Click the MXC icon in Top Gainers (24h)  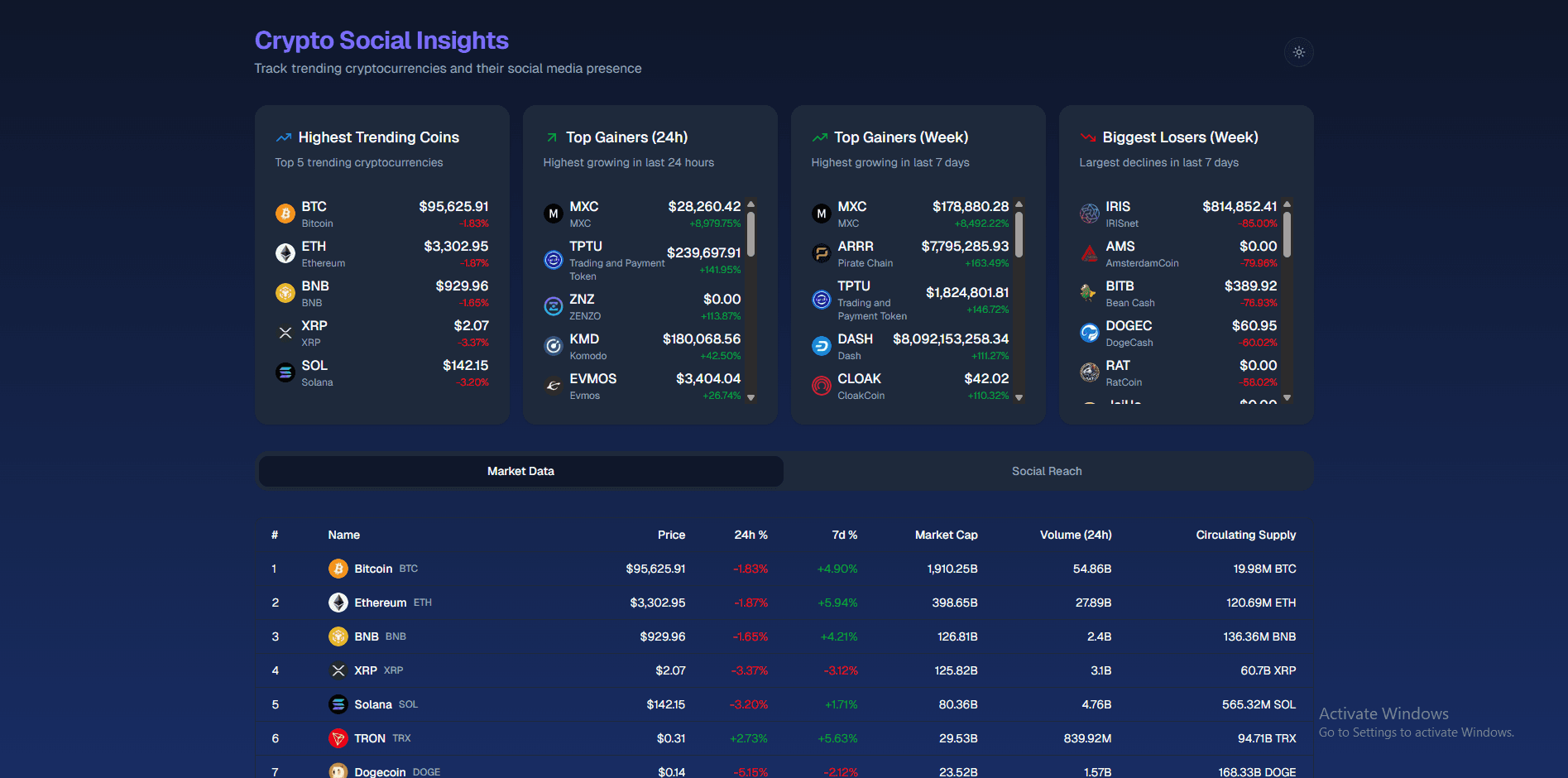553,214
